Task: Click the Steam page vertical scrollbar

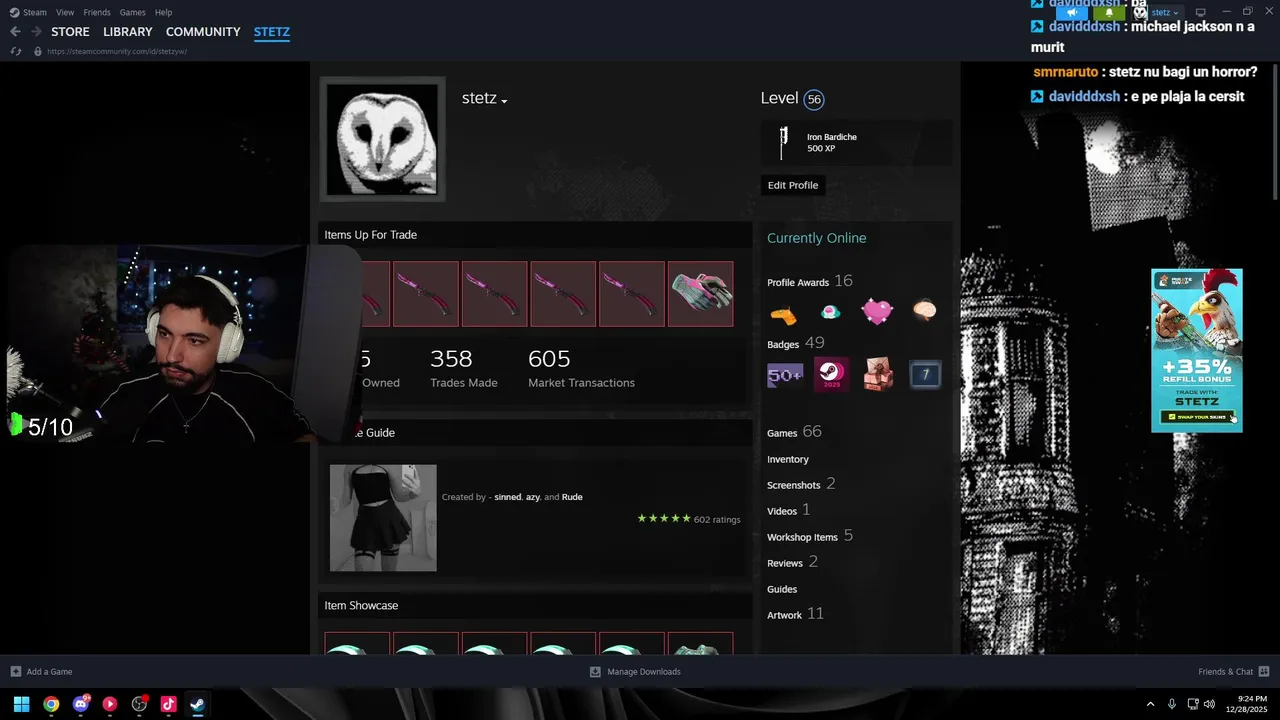Action: coord(1274,130)
